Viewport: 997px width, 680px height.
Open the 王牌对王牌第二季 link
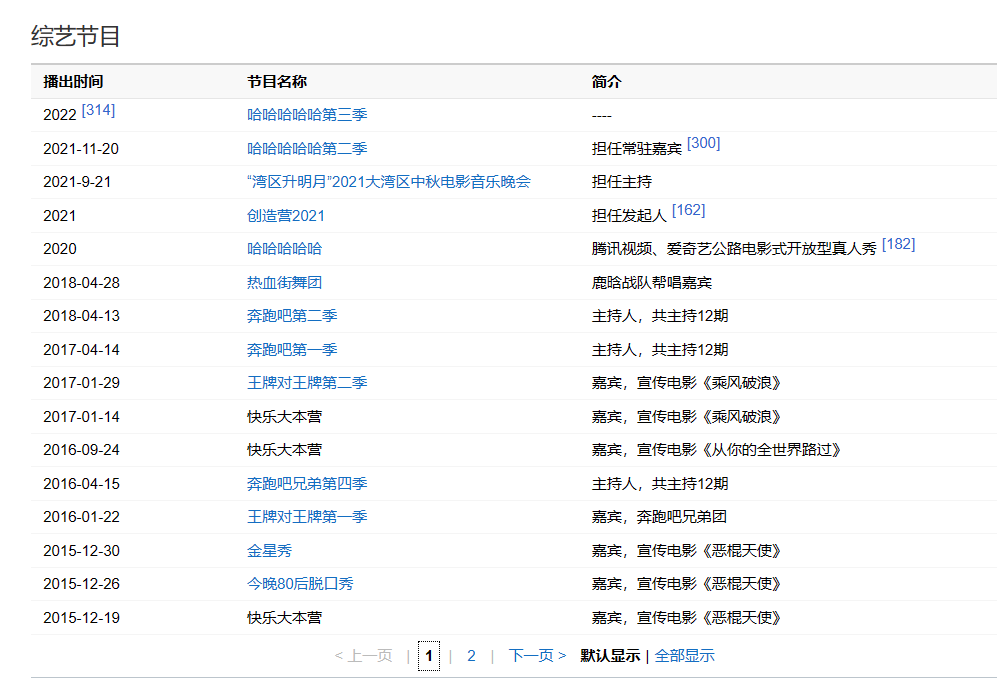coord(307,383)
